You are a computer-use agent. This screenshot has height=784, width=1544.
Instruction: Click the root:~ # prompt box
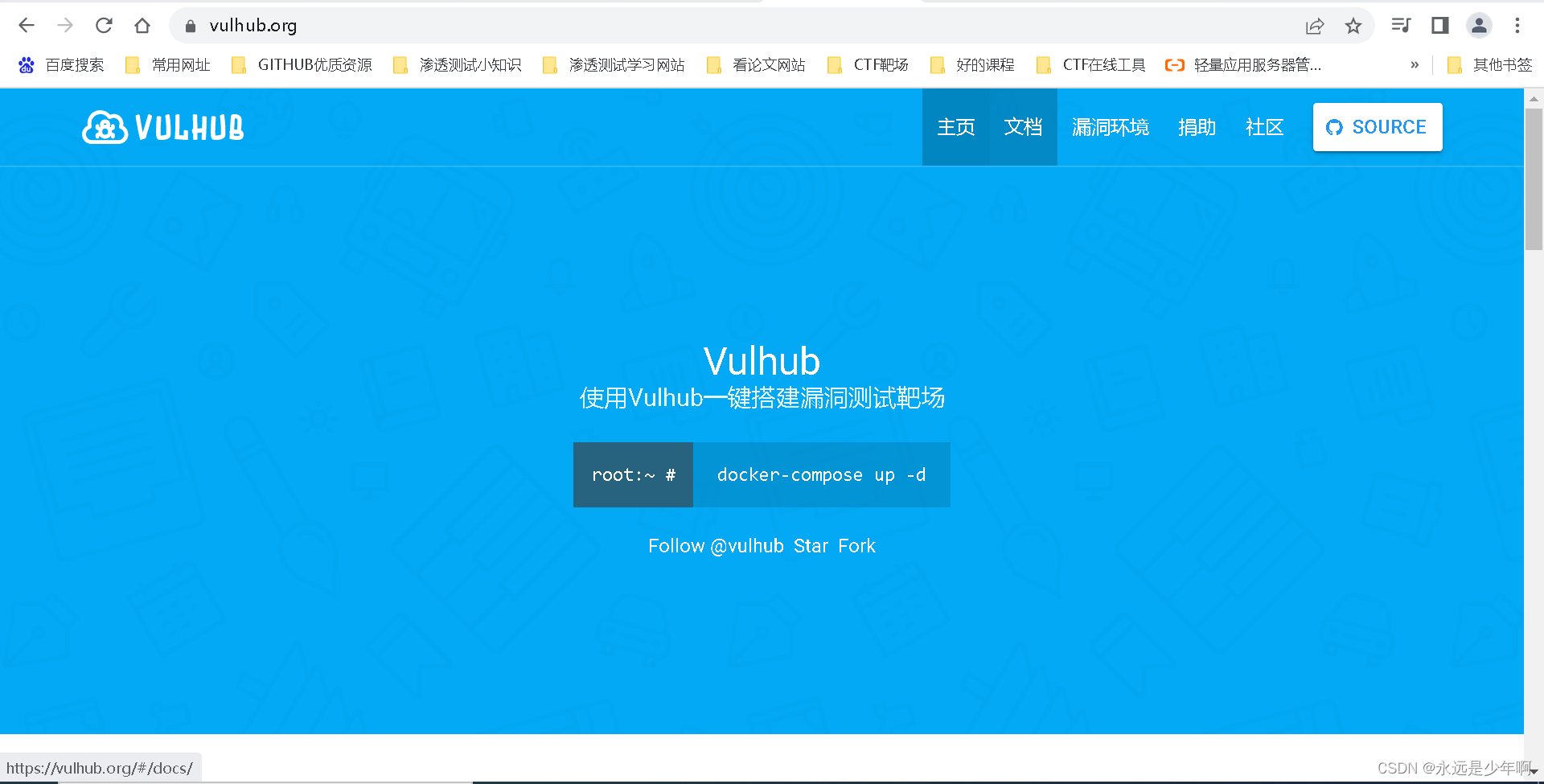click(633, 474)
